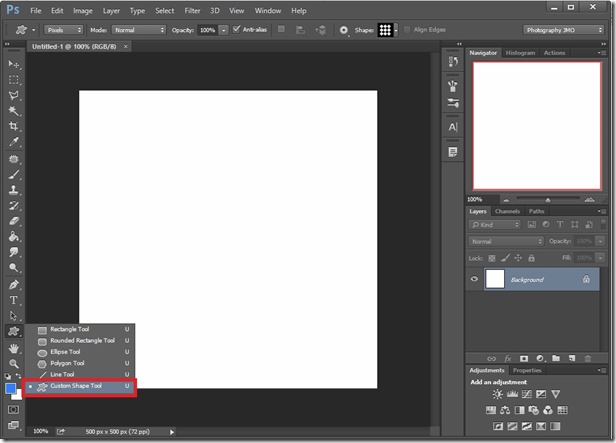Select the Path Selection tool
Viewport: 616px width, 443px height.
[x=14, y=316]
